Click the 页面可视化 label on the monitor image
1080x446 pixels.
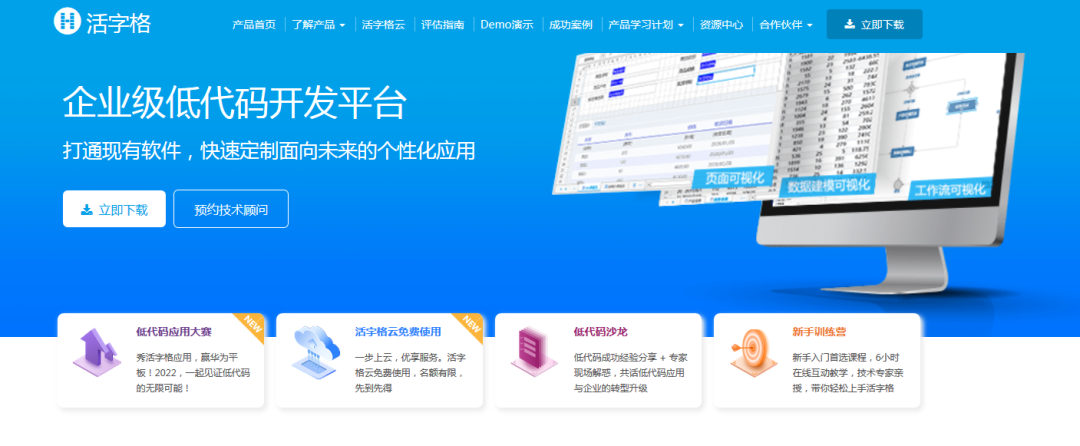(734, 178)
